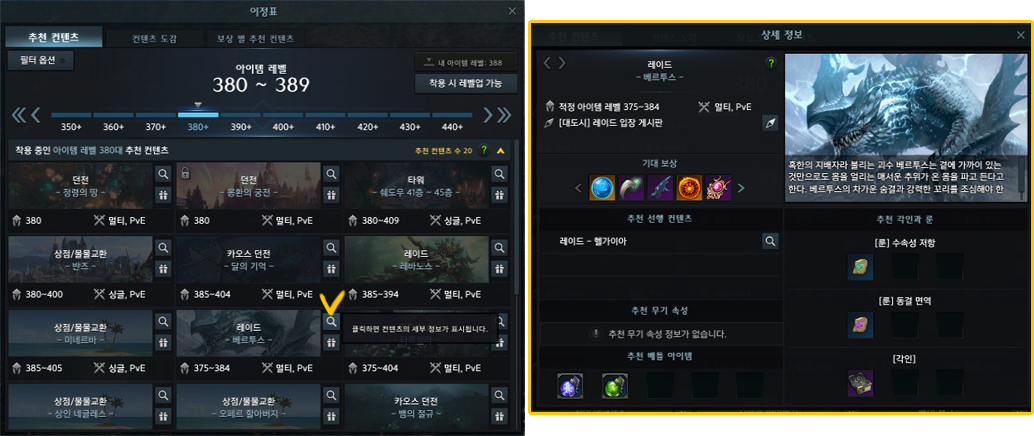This screenshot has width=1034, height=436.
Task: Click the magnifier icon for 타워 쉐도우 41층
Action: [499, 173]
